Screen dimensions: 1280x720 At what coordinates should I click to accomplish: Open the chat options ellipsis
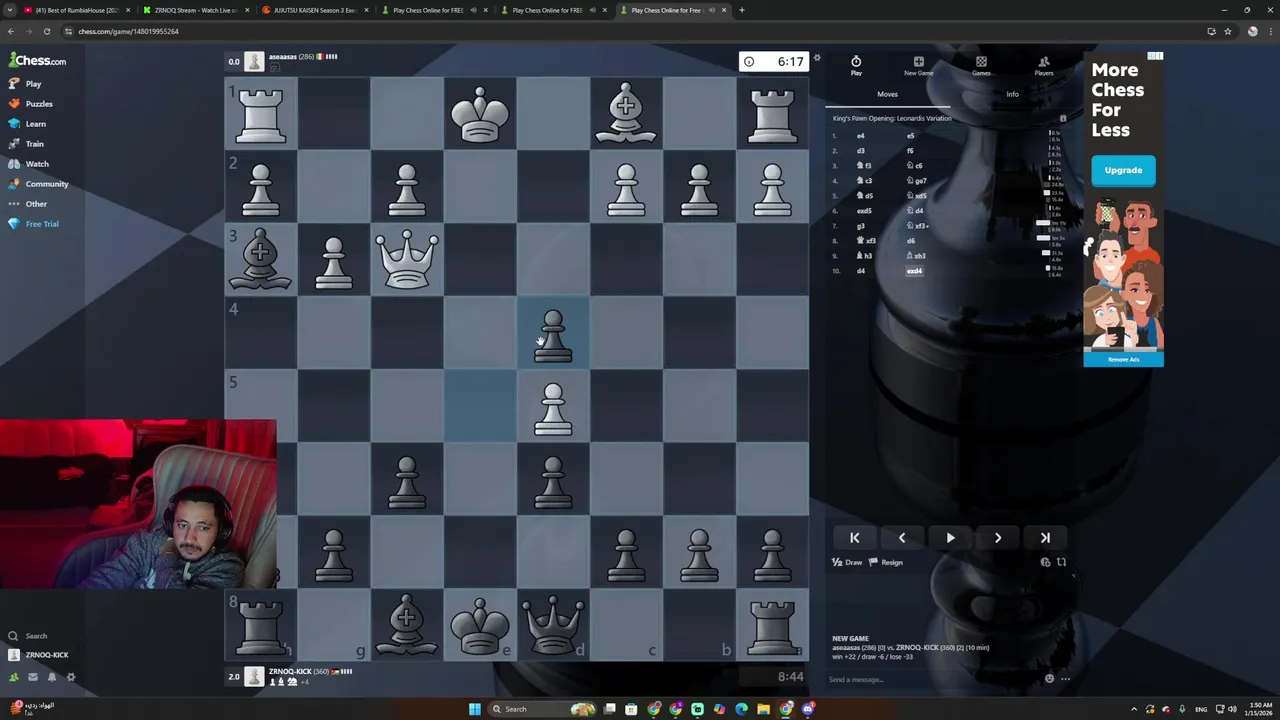coord(1065,679)
